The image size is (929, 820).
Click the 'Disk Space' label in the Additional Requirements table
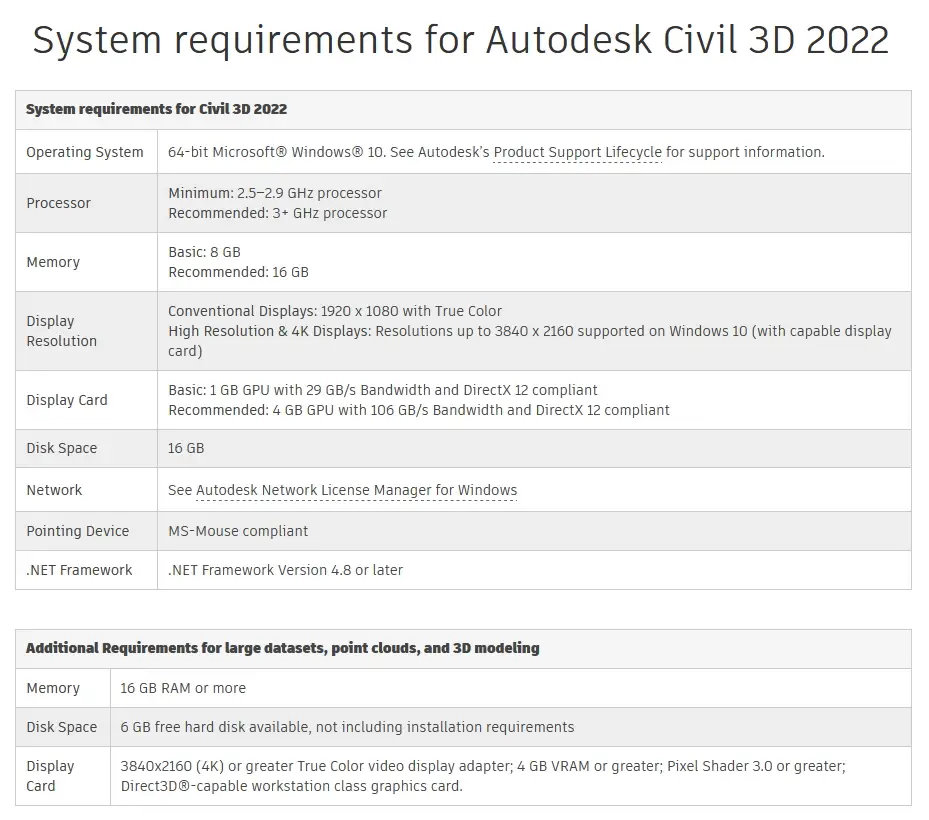click(62, 727)
